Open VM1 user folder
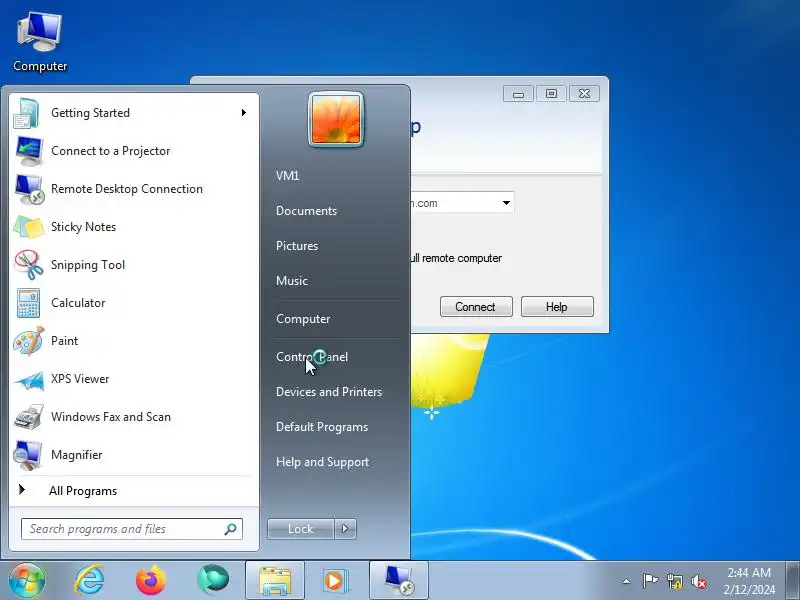Image resolution: width=800 pixels, height=600 pixels. click(288, 176)
